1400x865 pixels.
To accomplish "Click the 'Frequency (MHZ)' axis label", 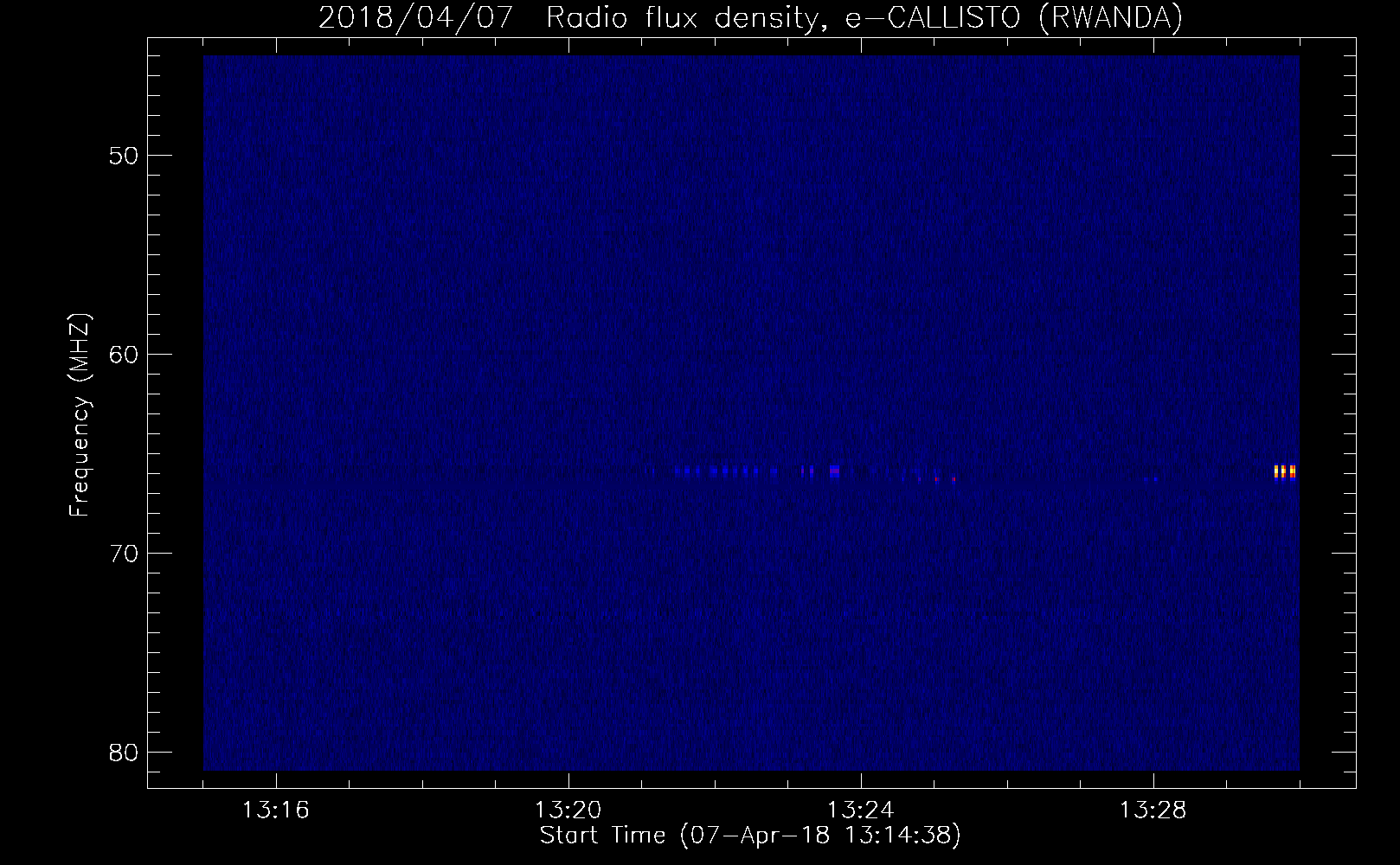I will pos(80,415).
